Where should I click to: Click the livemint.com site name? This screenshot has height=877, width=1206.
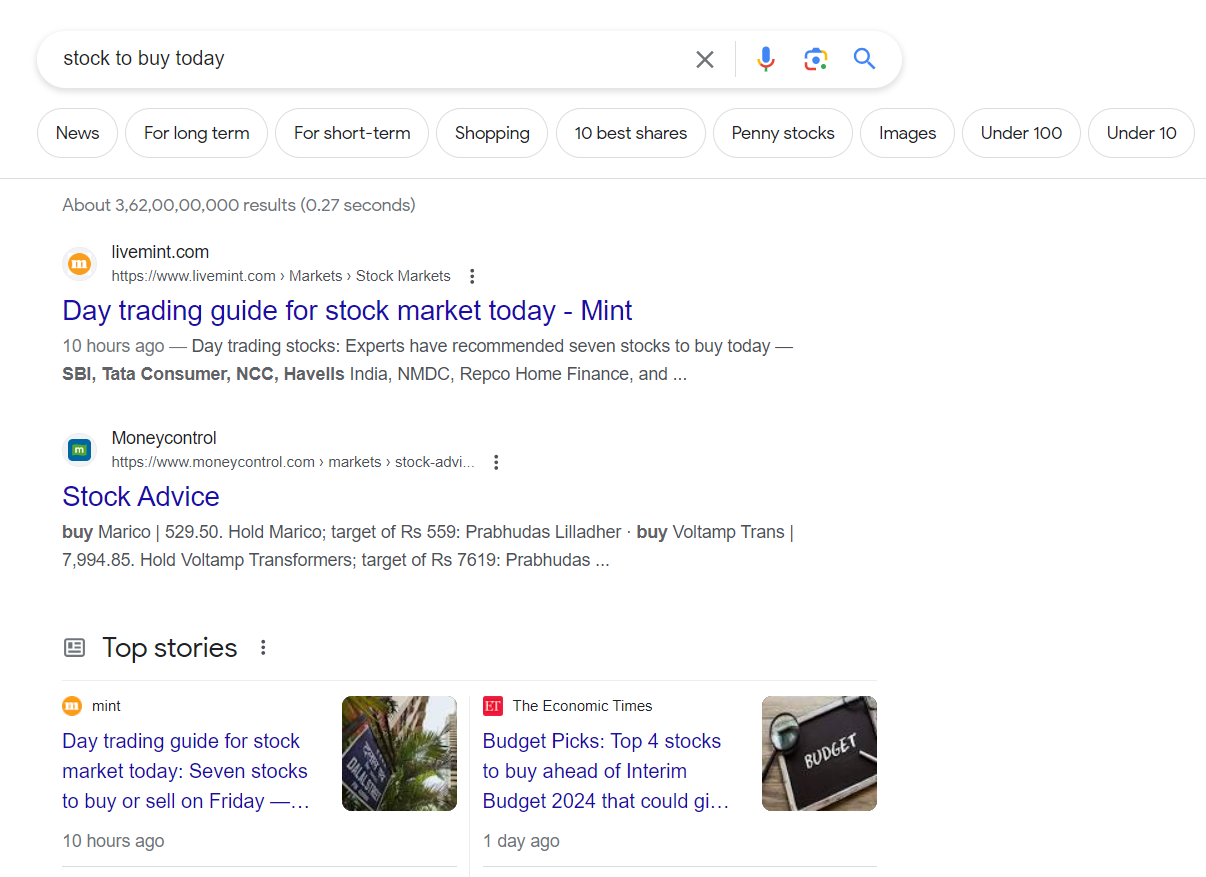pos(160,252)
